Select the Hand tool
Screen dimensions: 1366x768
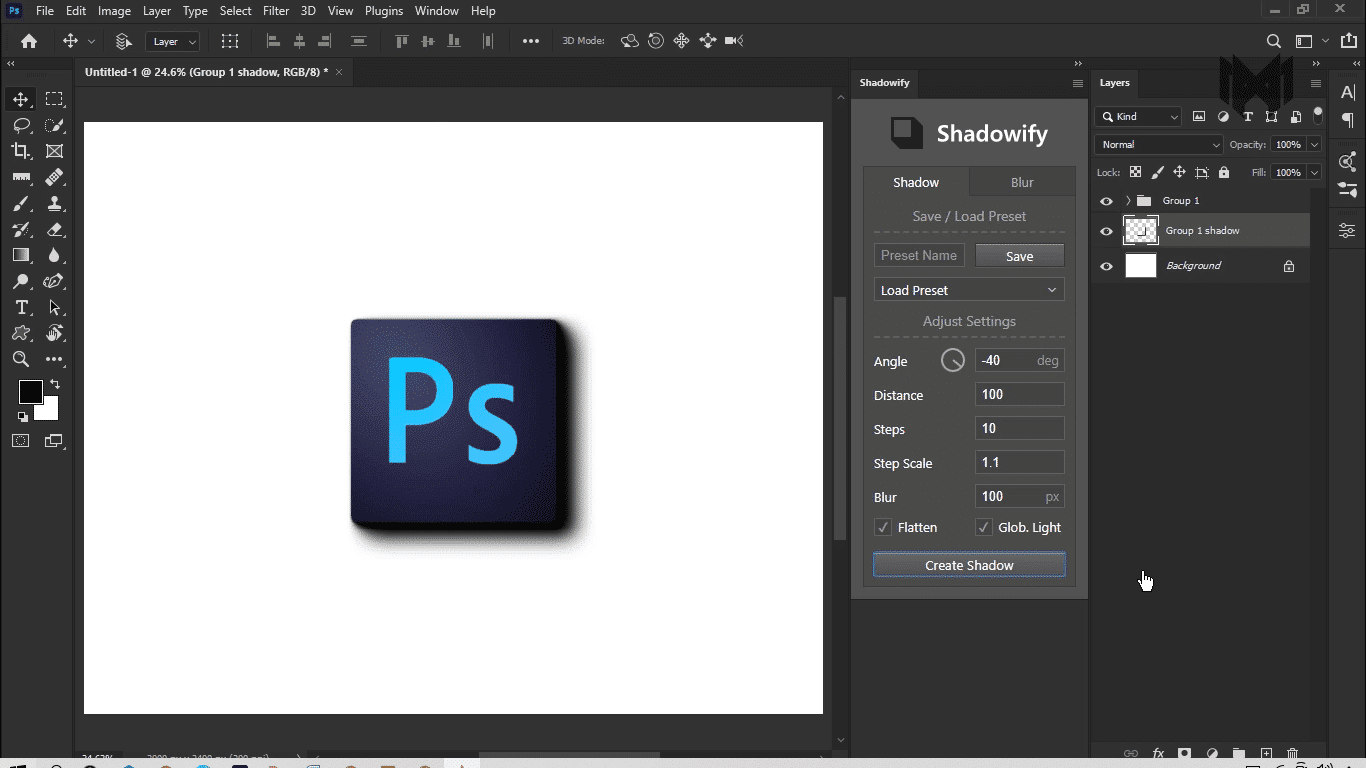[x=54, y=333]
